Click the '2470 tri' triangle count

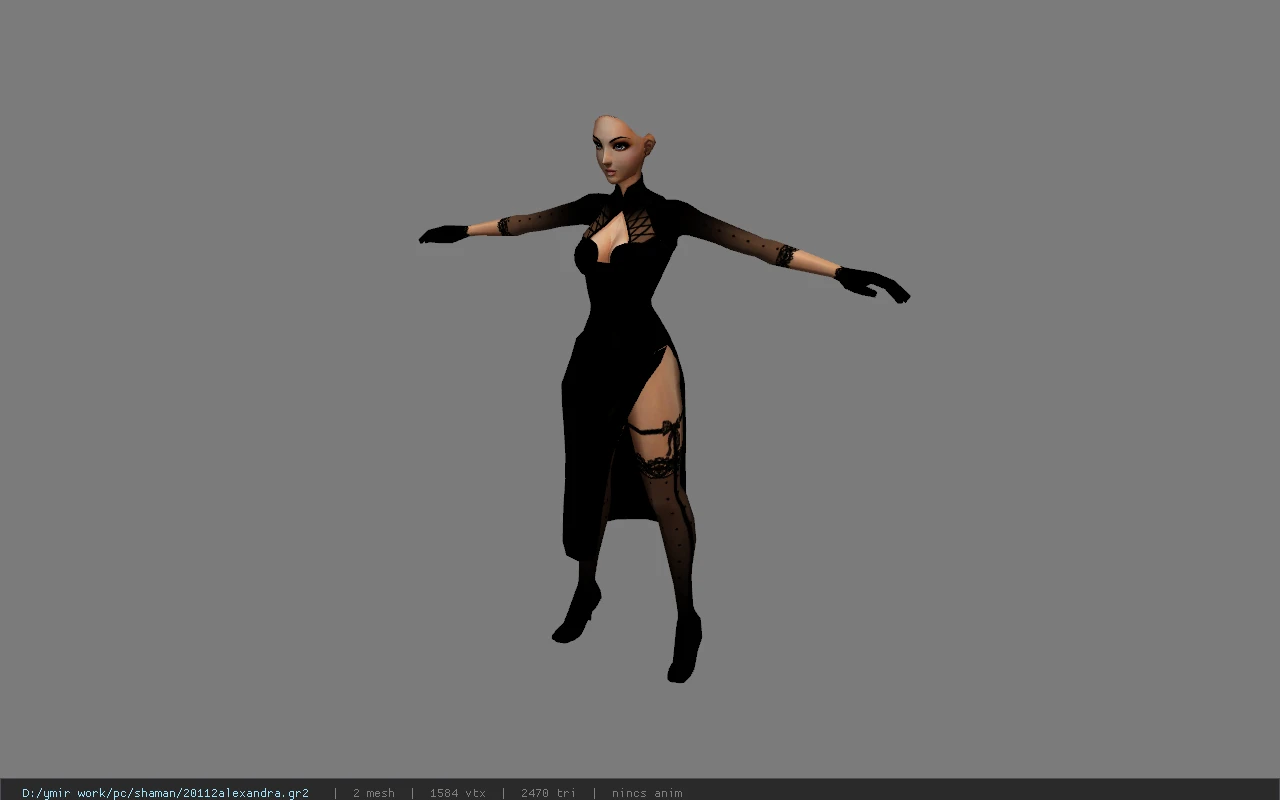click(548, 793)
